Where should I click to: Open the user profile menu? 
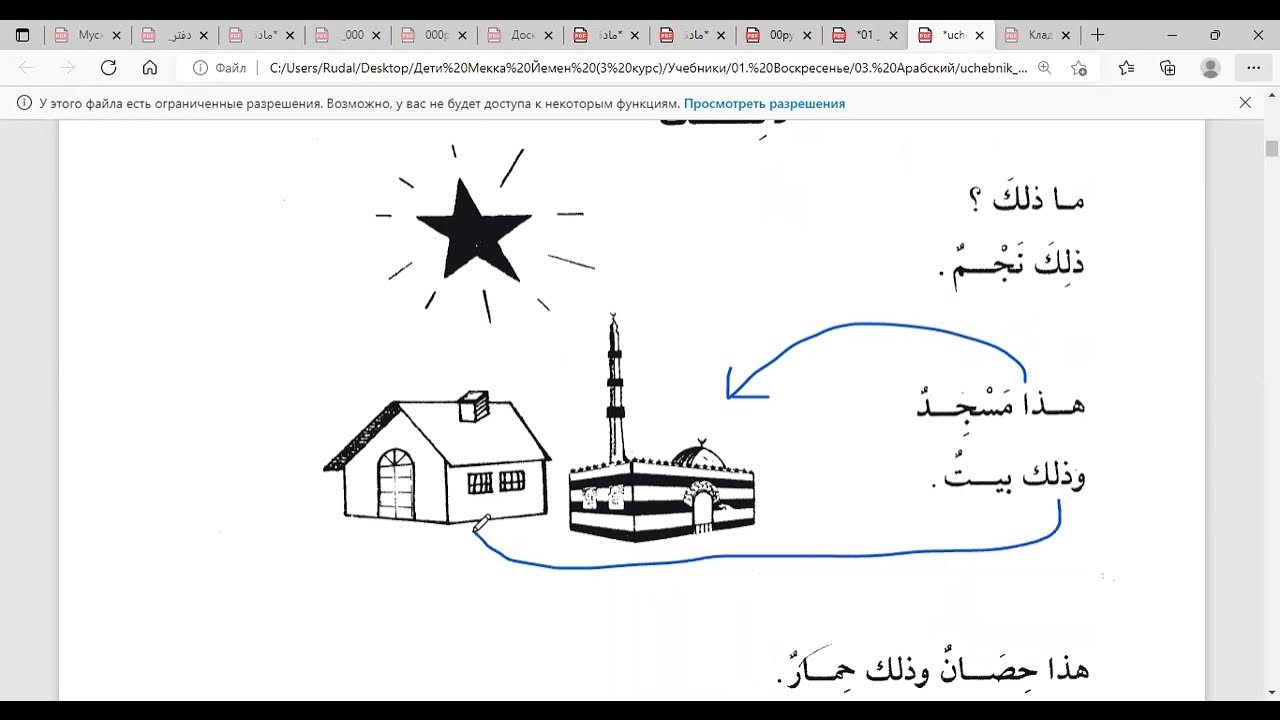pos(1211,68)
